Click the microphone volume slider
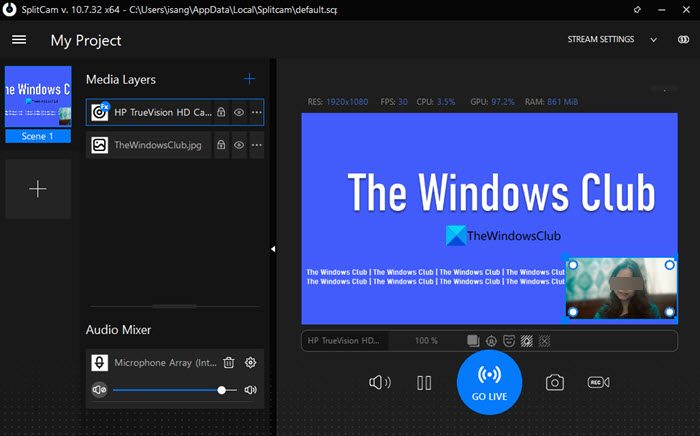Image resolution: width=700 pixels, height=436 pixels. [170, 390]
